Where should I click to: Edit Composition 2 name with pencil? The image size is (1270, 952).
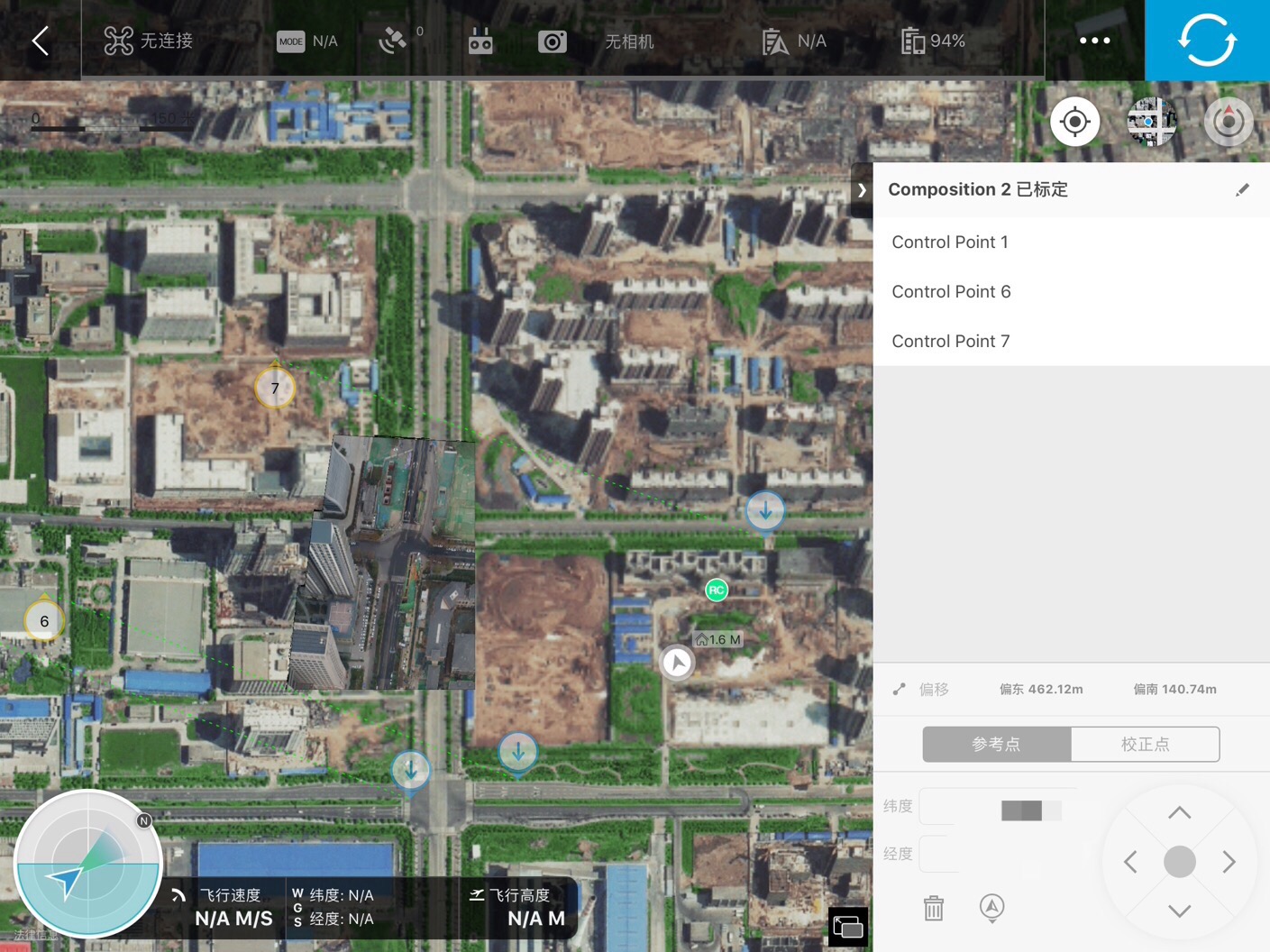tap(1242, 189)
